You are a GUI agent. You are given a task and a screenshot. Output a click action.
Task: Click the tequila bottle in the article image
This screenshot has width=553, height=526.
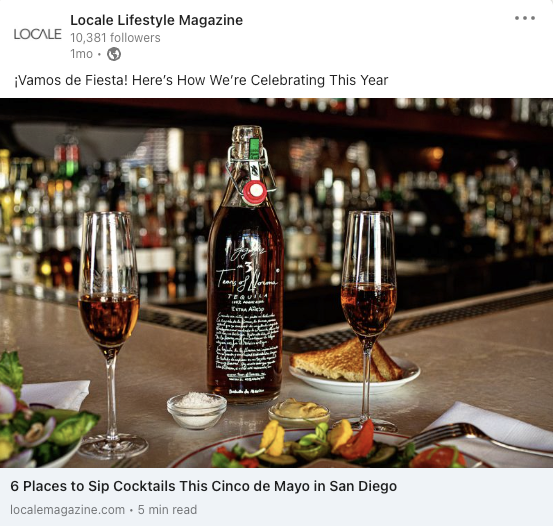[x=246, y=265]
